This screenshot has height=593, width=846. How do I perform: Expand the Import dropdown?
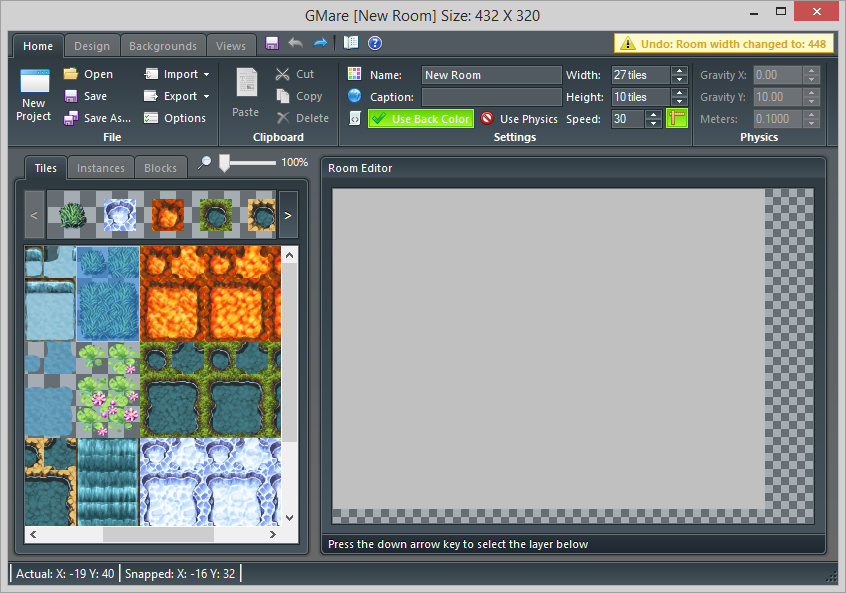(207, 74)
